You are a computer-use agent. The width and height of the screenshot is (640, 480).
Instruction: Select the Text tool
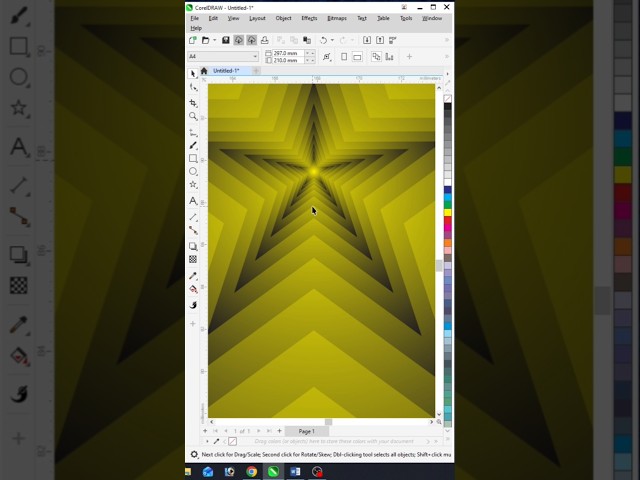193,201
